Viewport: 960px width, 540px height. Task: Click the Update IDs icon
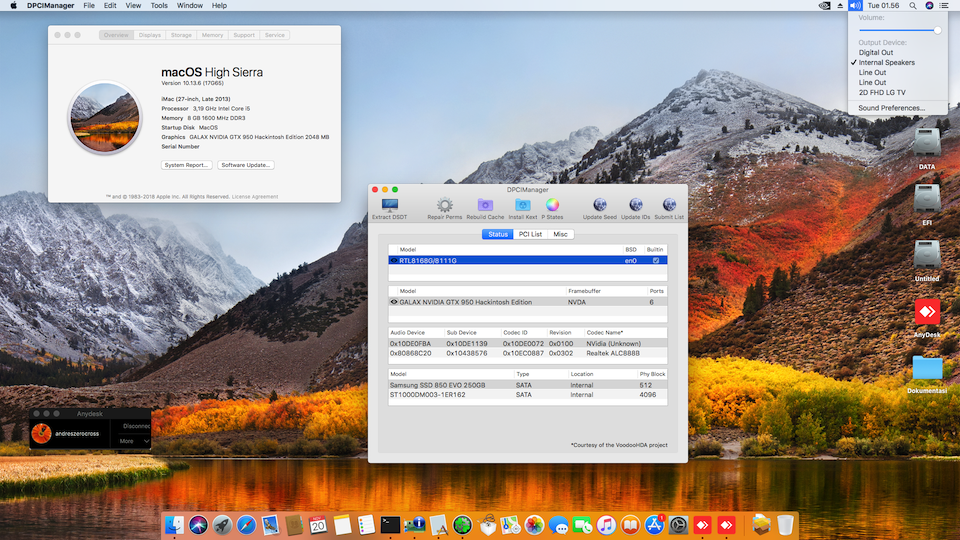tap(636, 205)
